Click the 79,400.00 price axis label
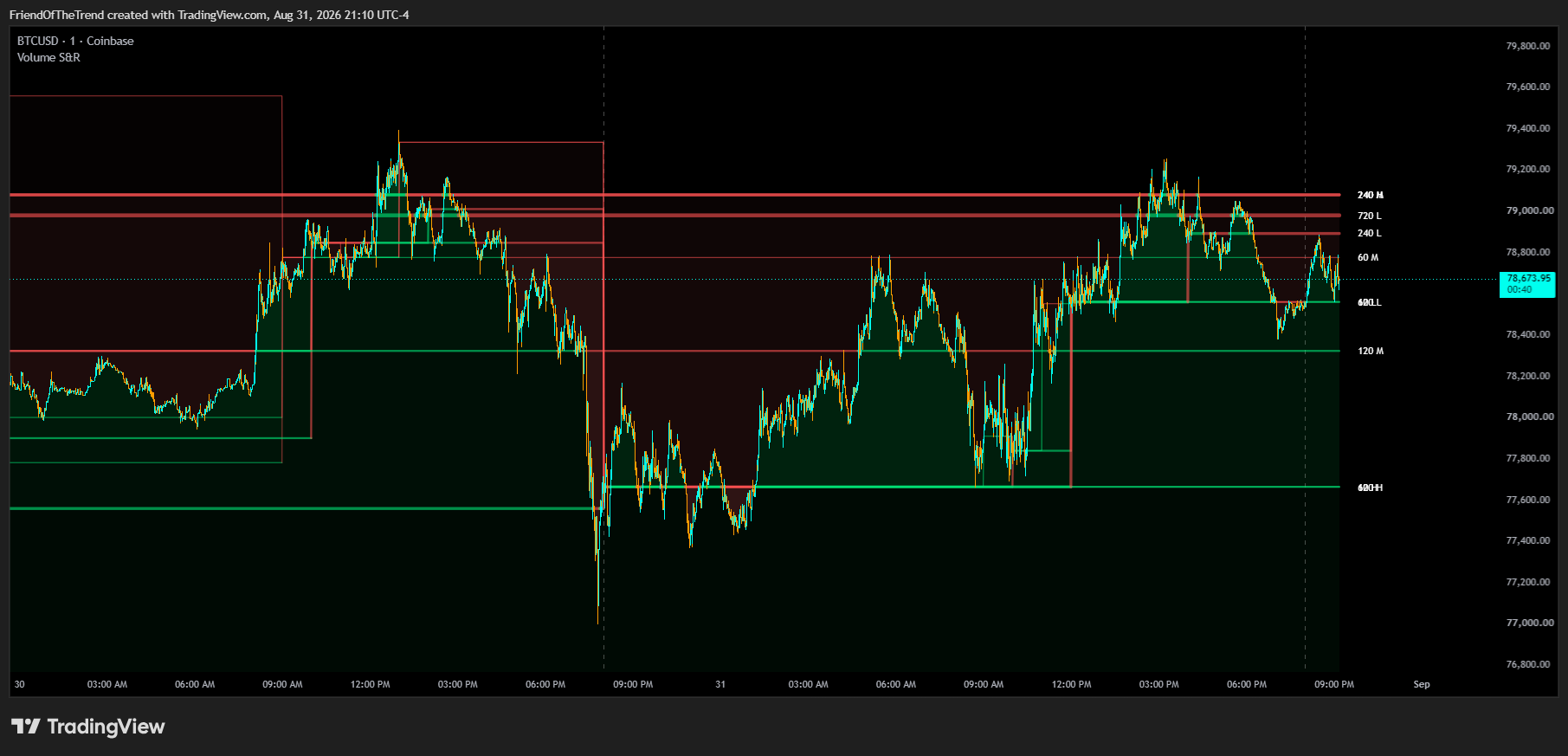This screenshot has height=756, width=1568. (x=1528, y=128)
